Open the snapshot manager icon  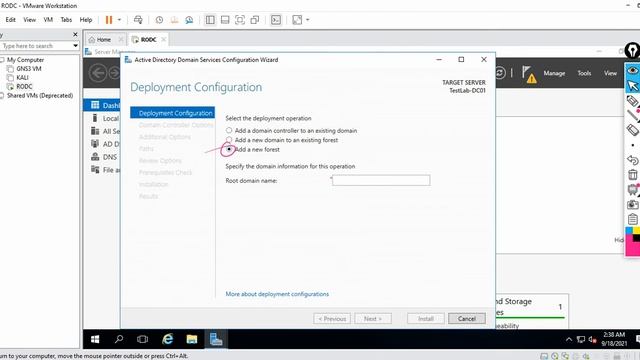(x=189, y=20)
